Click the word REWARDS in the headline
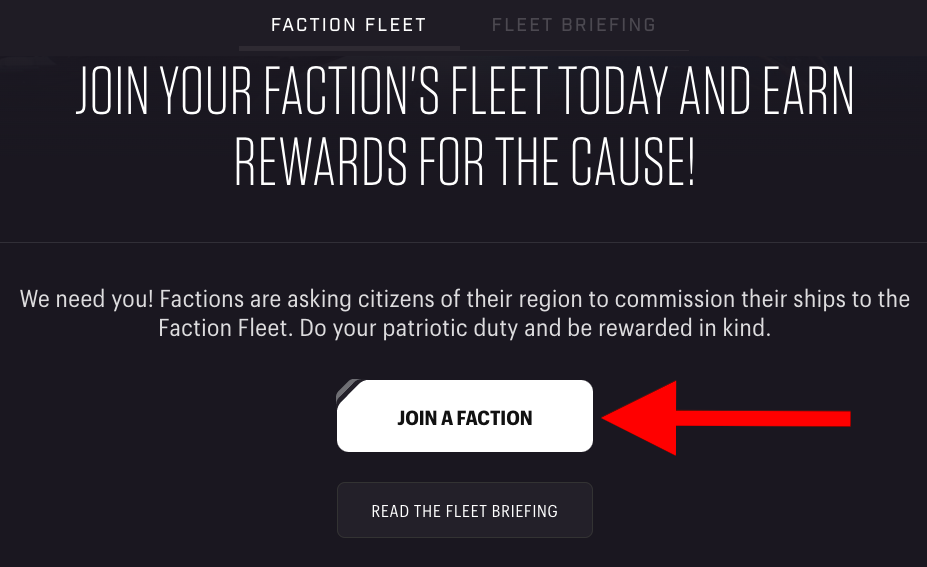927x567 pixels. [321, 161]
